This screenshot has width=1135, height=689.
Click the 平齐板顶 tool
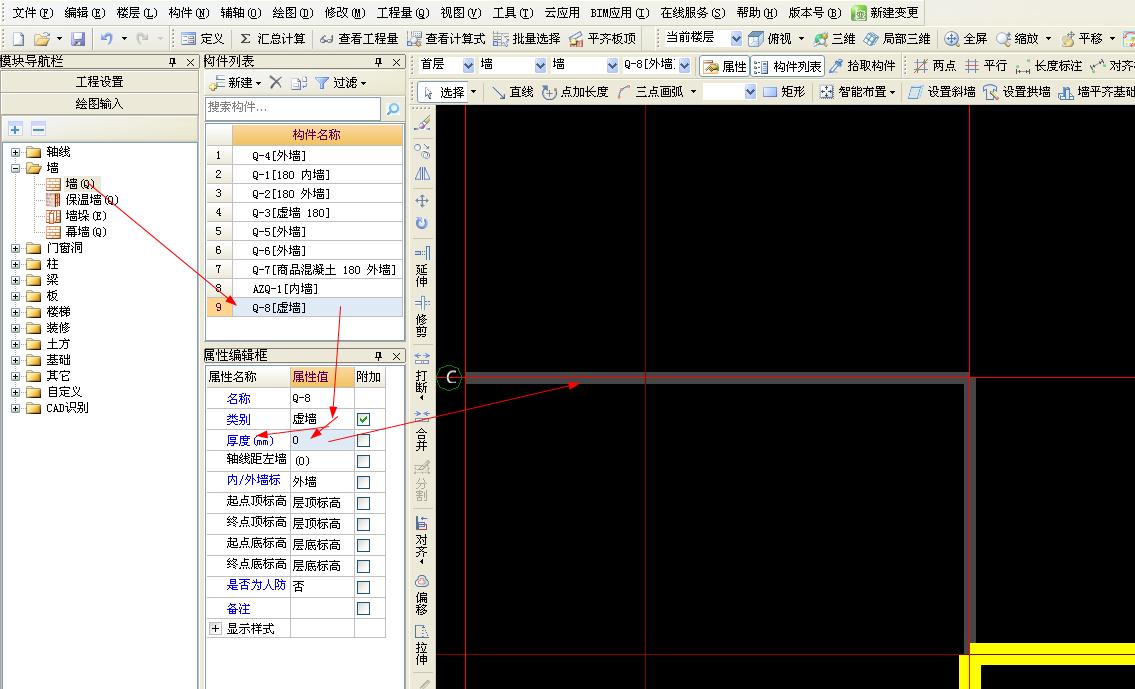pos(602,38)
